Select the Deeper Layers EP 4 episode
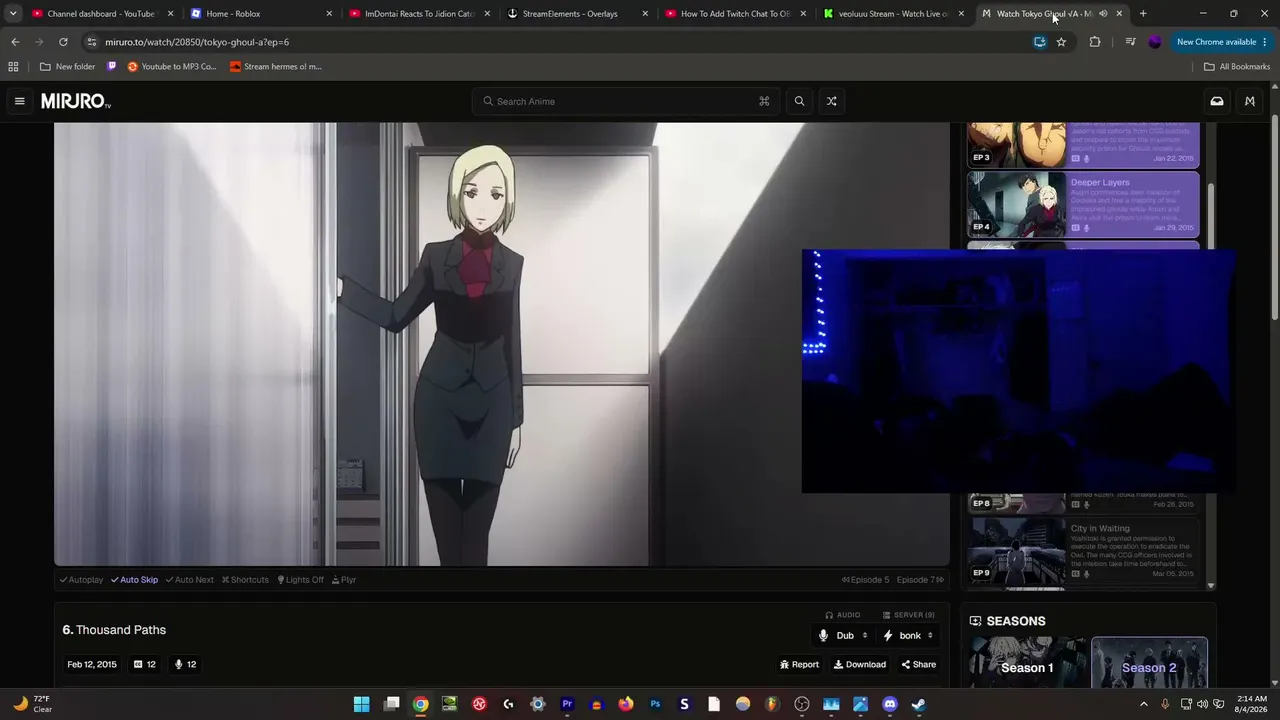This screenshot has width=1280, height=720. tap(1083, 205)
